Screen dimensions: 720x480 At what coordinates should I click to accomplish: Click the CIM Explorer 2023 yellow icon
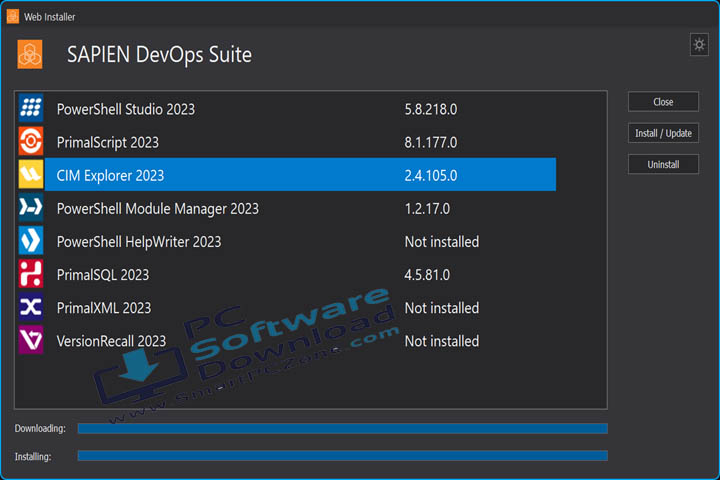[x=31, y=174]
